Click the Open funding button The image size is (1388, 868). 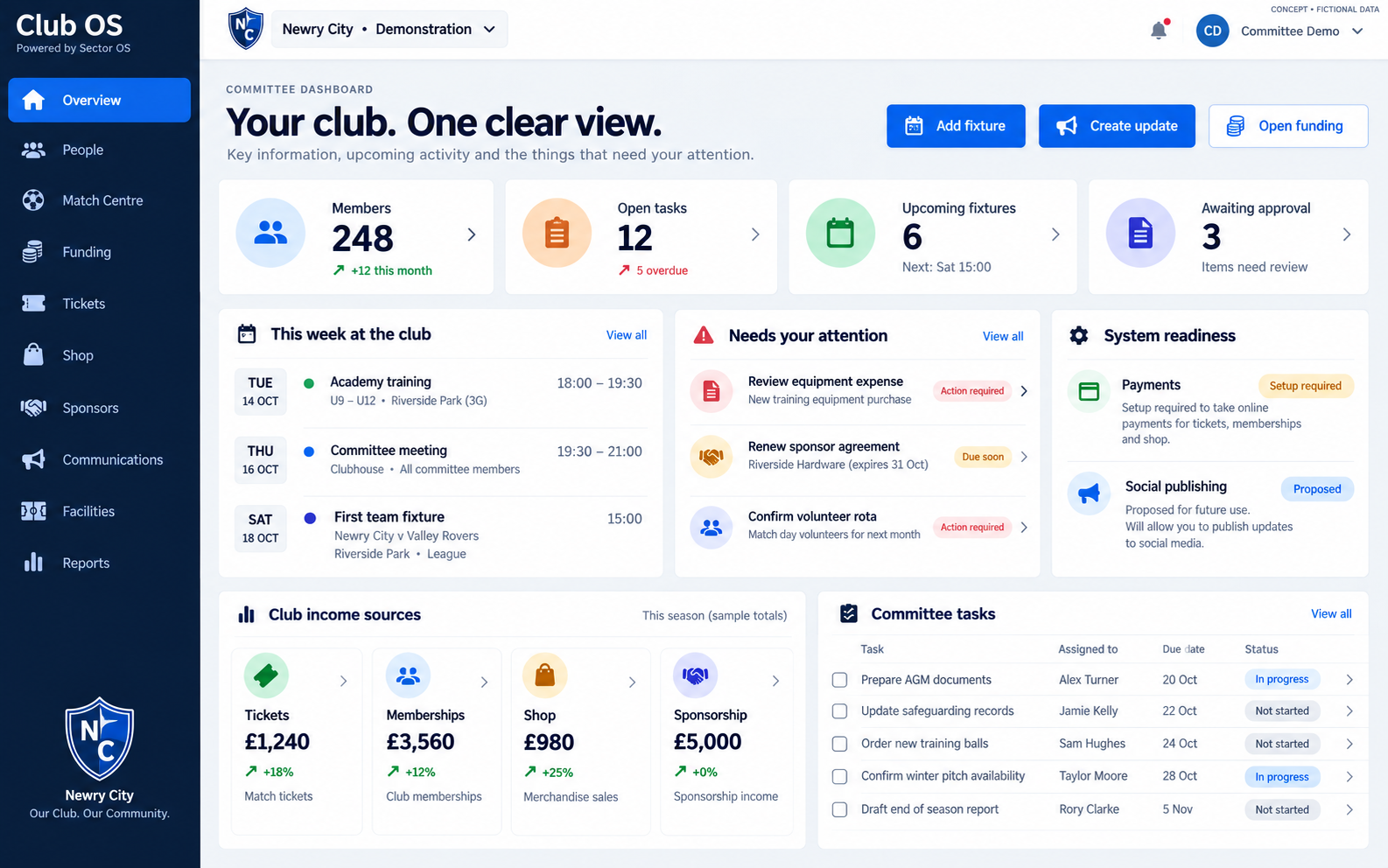(1288, 126)
